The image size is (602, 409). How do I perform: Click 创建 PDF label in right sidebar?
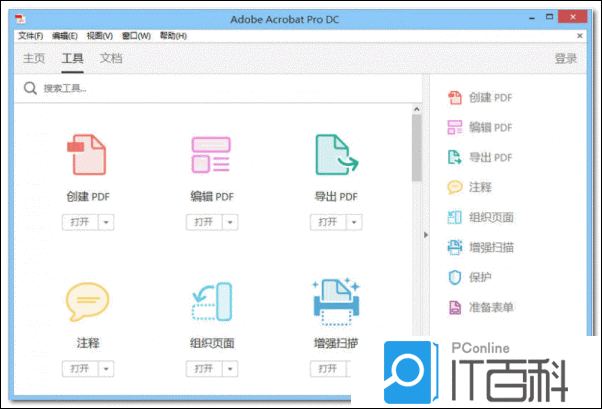coord(490,98)
